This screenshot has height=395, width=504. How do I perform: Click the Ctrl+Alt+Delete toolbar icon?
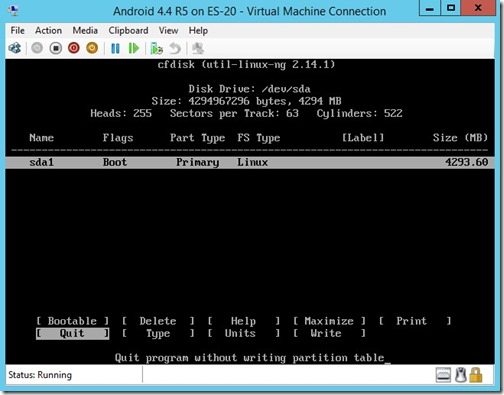[15, 48]
